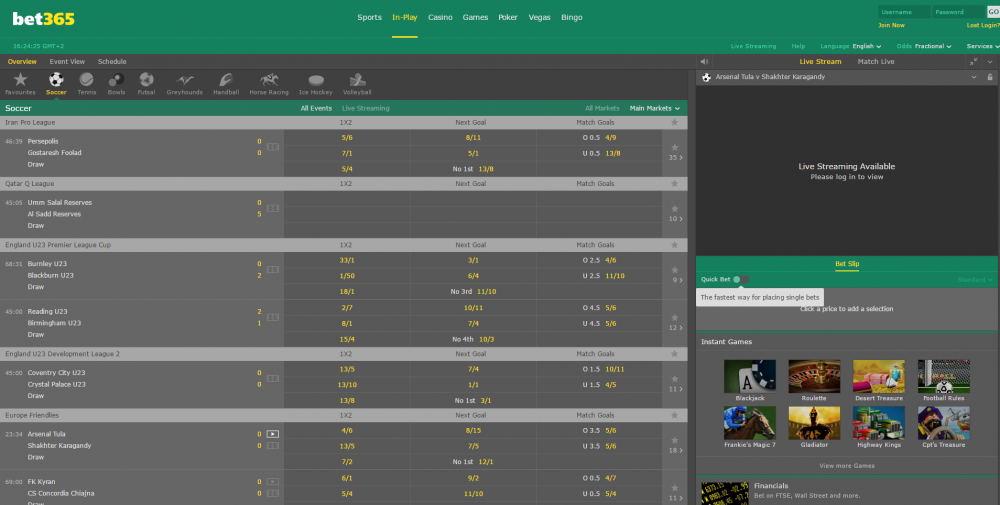Open the Poker menu
Screen dimensions: 1000x505
click(x=508, y=17)
